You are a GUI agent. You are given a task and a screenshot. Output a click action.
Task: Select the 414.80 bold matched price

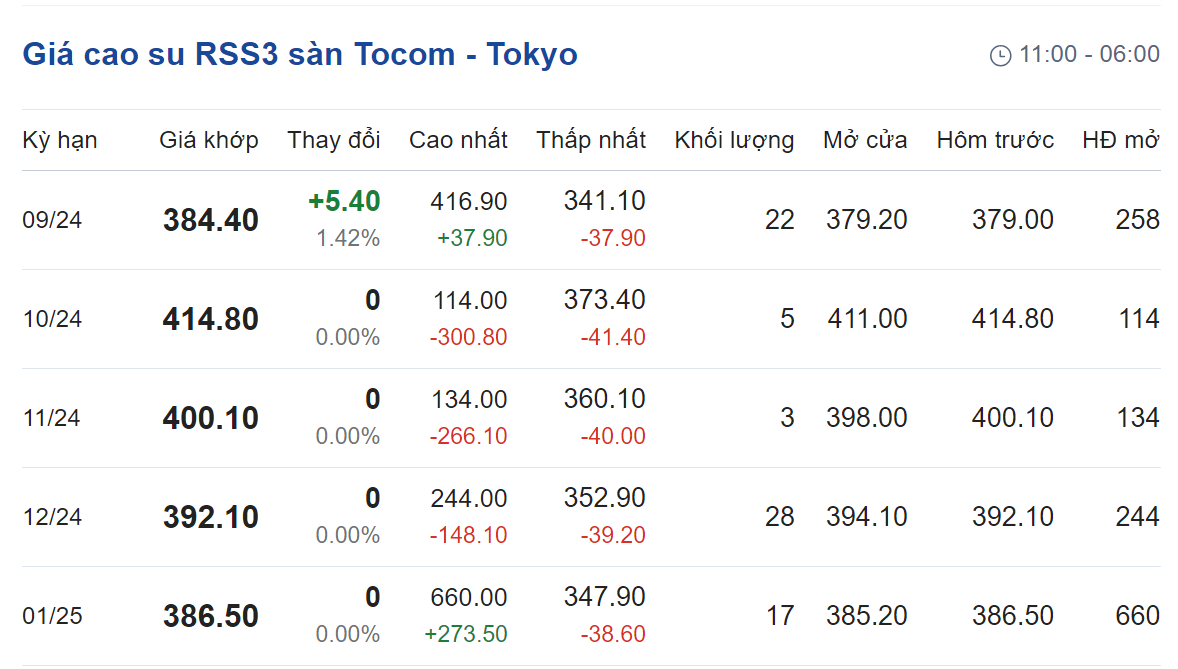tap(210, 319)
